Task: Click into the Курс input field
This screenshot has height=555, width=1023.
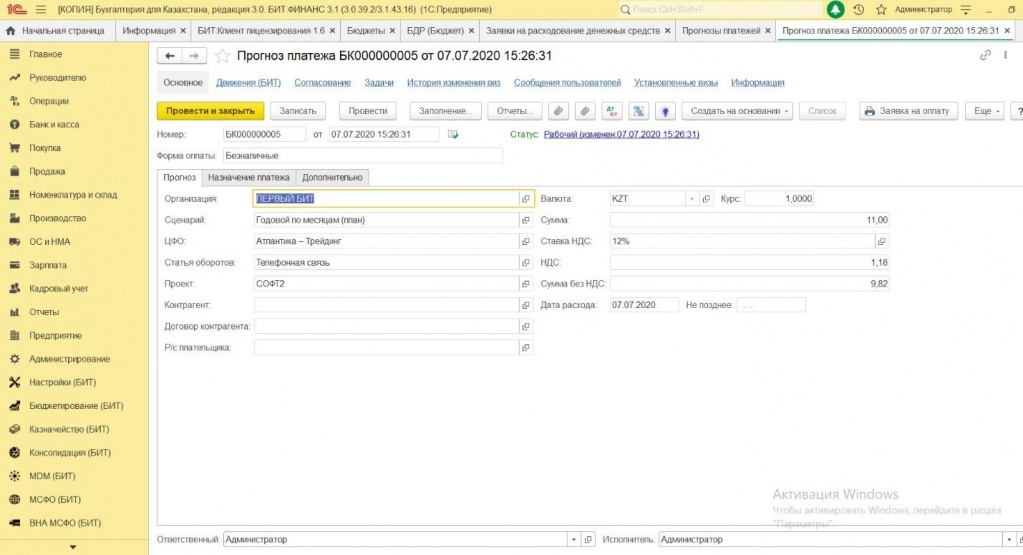Action: pos(779,199)
